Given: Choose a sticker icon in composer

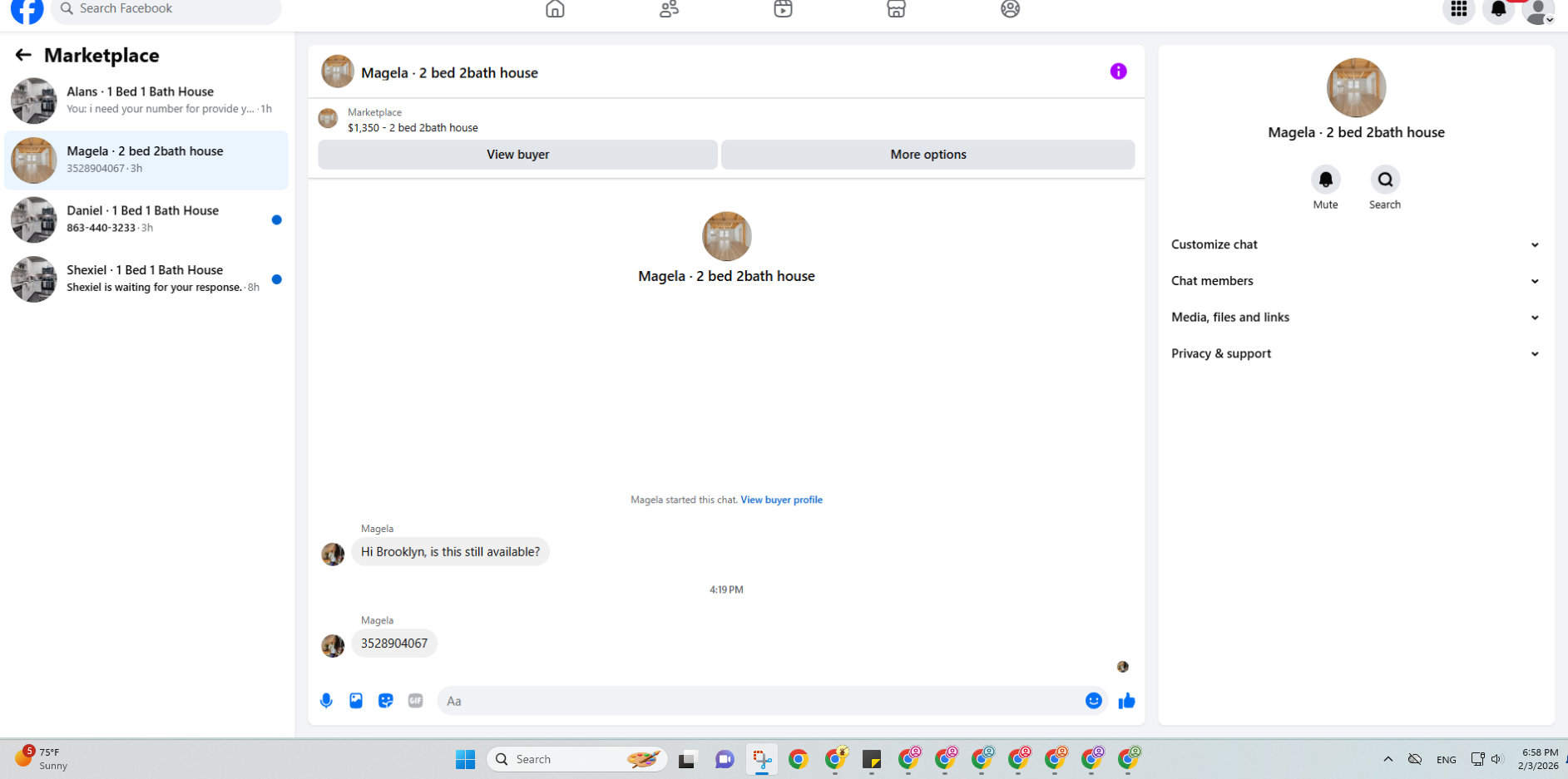Looking at the screenshot, I should tap(386, 701).
